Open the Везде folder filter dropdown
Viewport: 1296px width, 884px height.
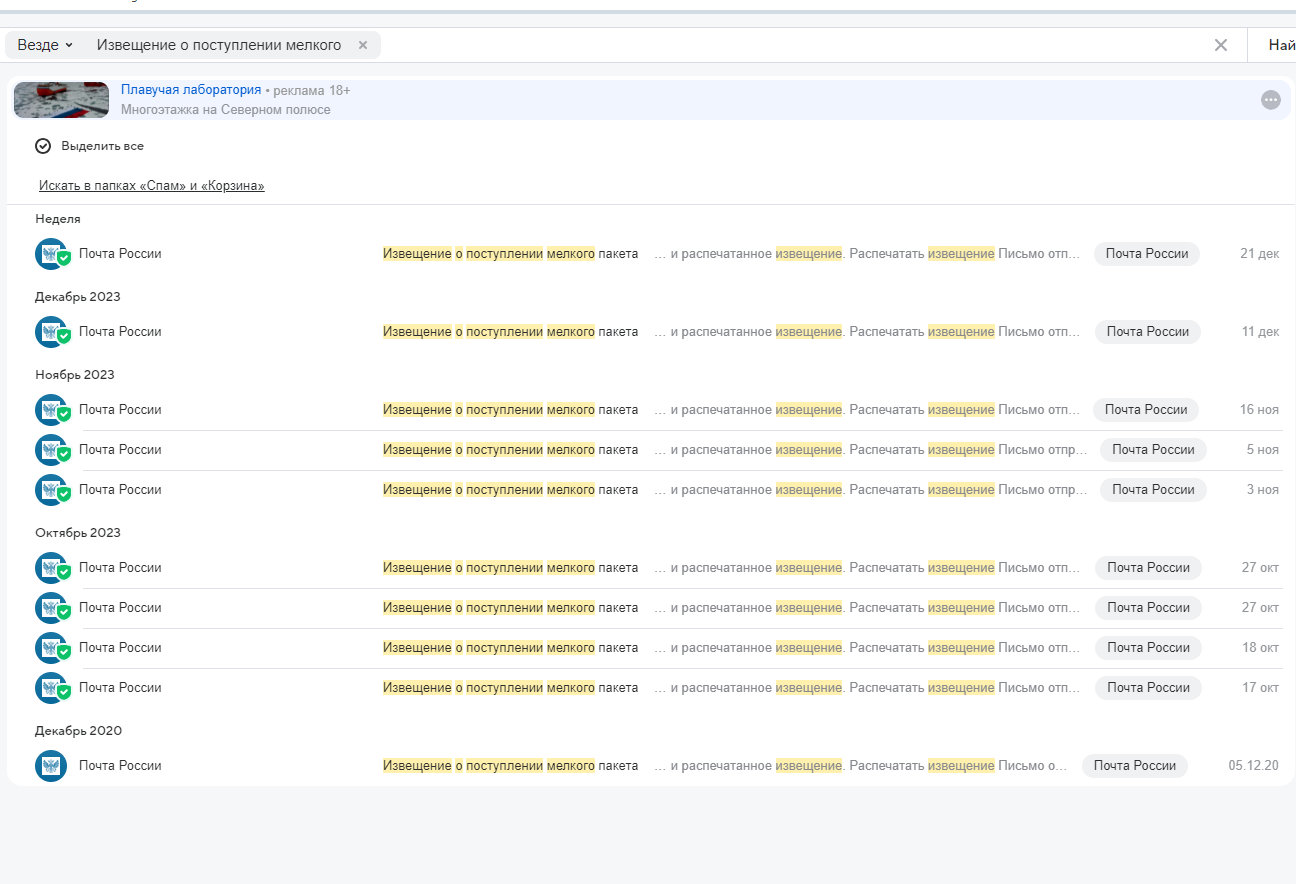(45, 45)
